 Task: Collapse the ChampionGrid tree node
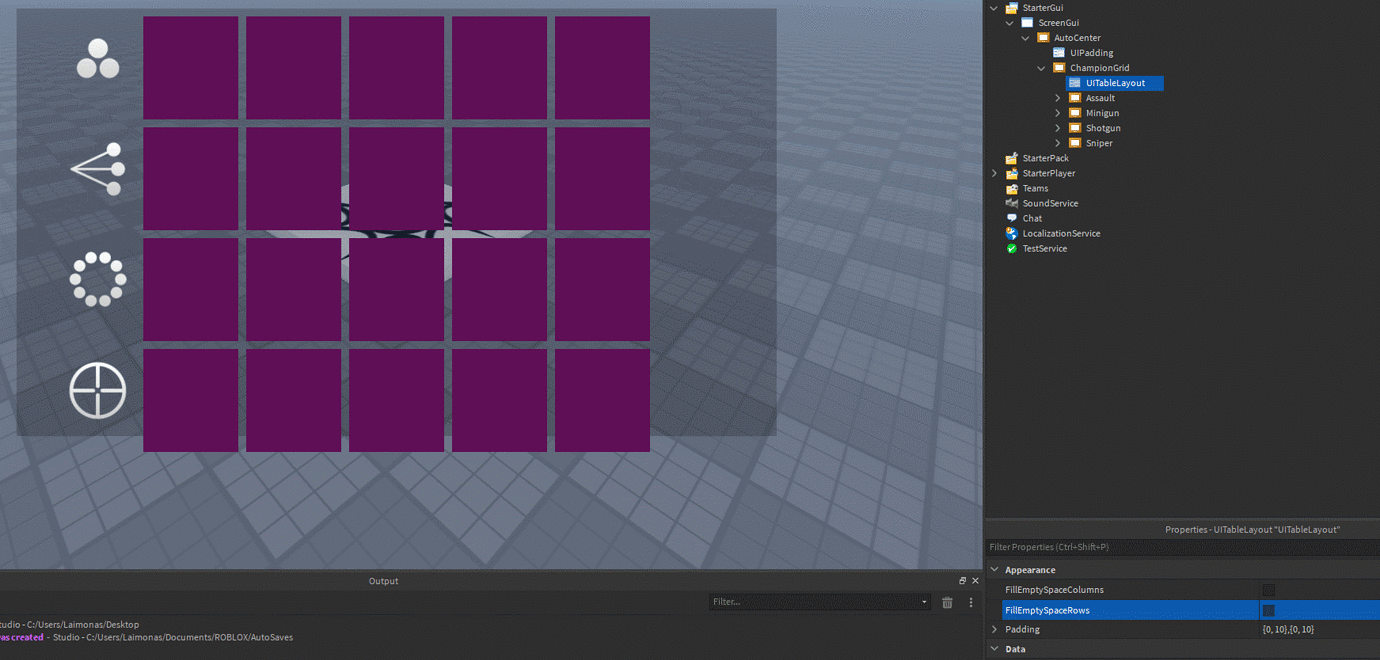coord(1041,67)
